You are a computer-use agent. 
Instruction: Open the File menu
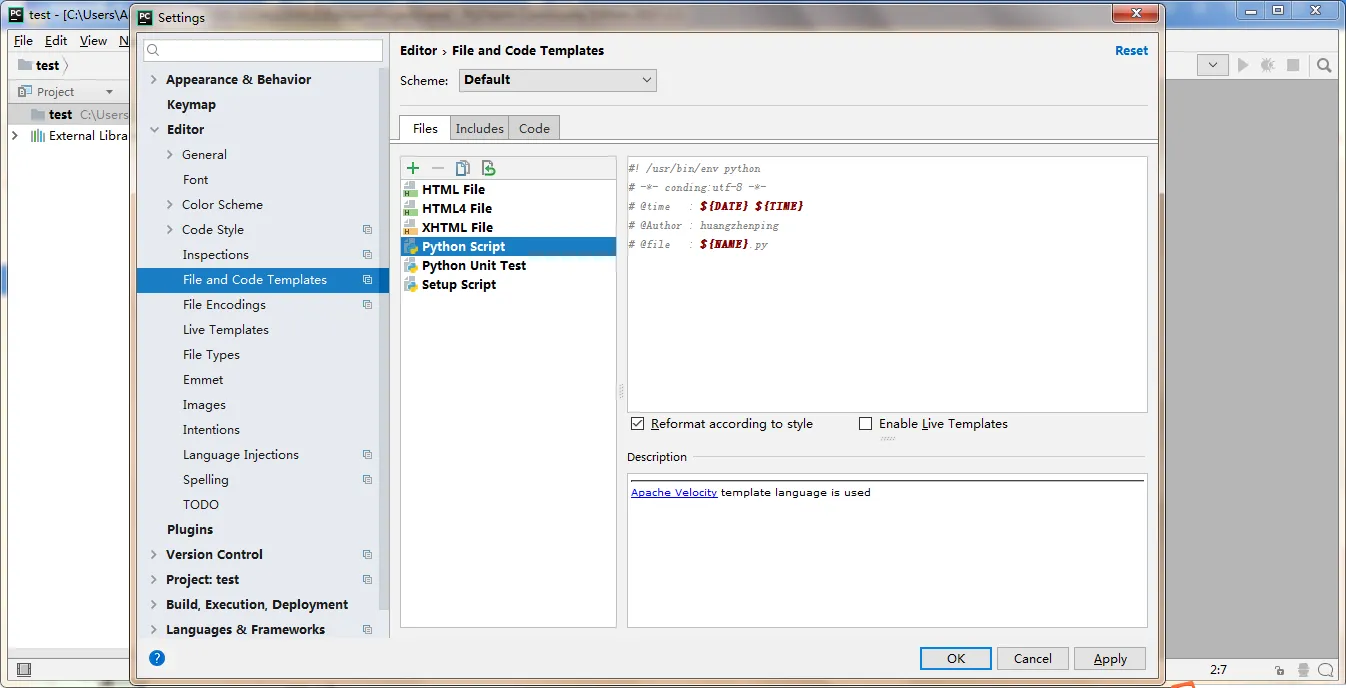[x=23, y=41]
